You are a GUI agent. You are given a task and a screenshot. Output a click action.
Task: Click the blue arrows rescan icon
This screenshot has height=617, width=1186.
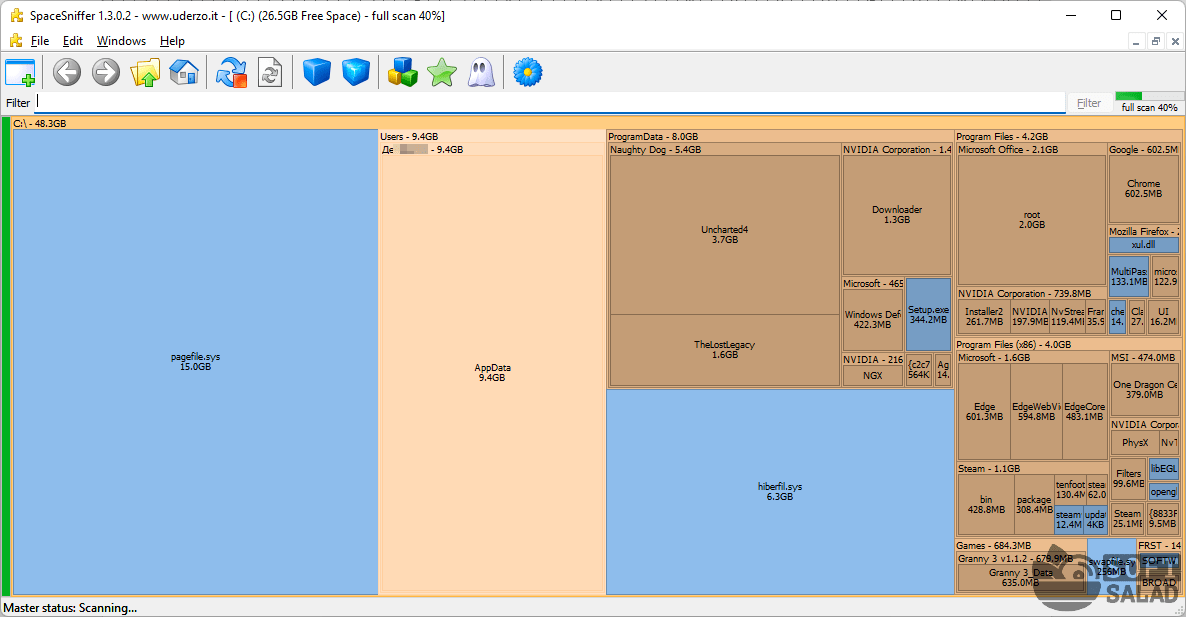pyautogui.click(x=232, y=73)
